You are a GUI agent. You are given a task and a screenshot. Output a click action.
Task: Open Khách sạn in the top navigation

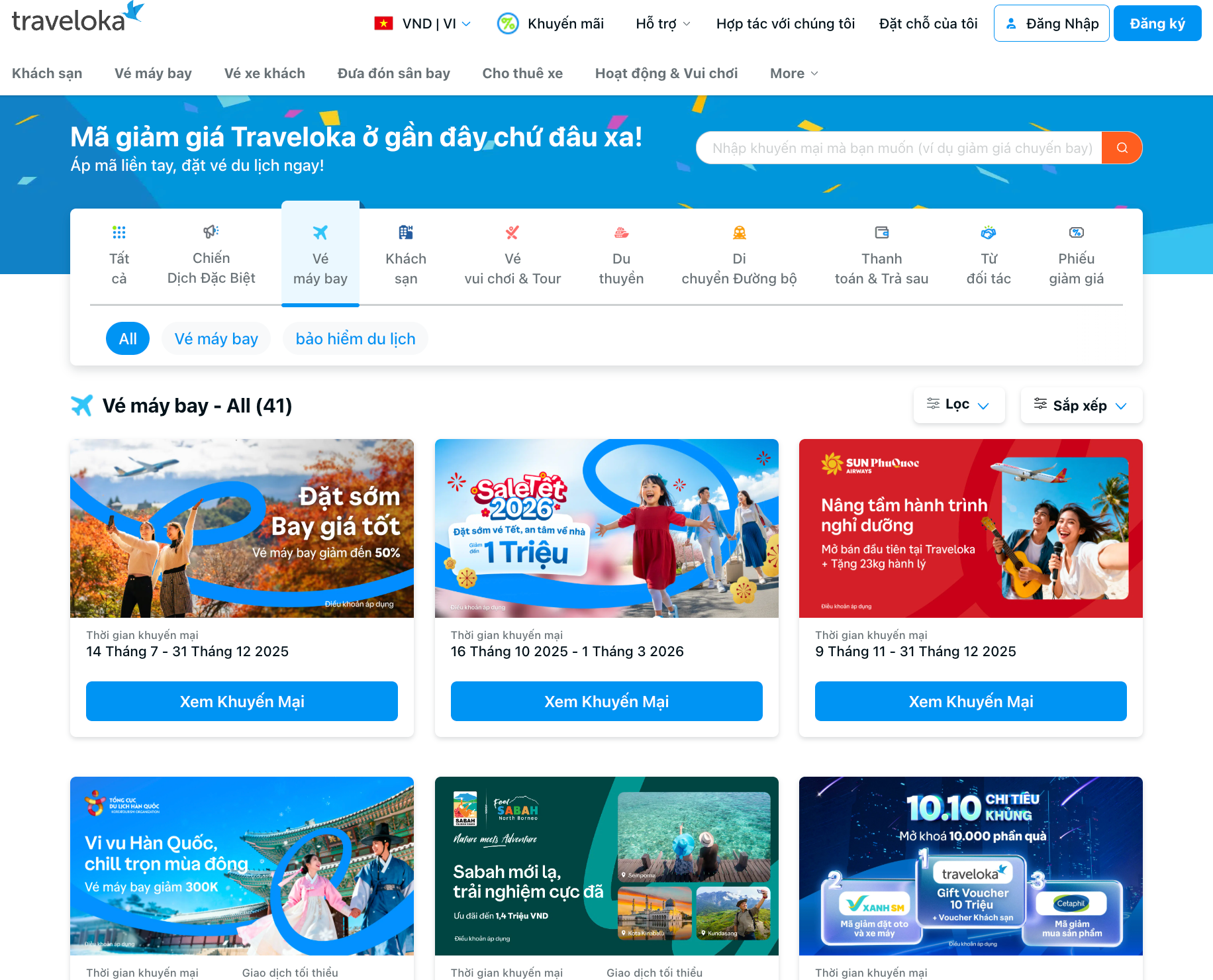[47, 73]
